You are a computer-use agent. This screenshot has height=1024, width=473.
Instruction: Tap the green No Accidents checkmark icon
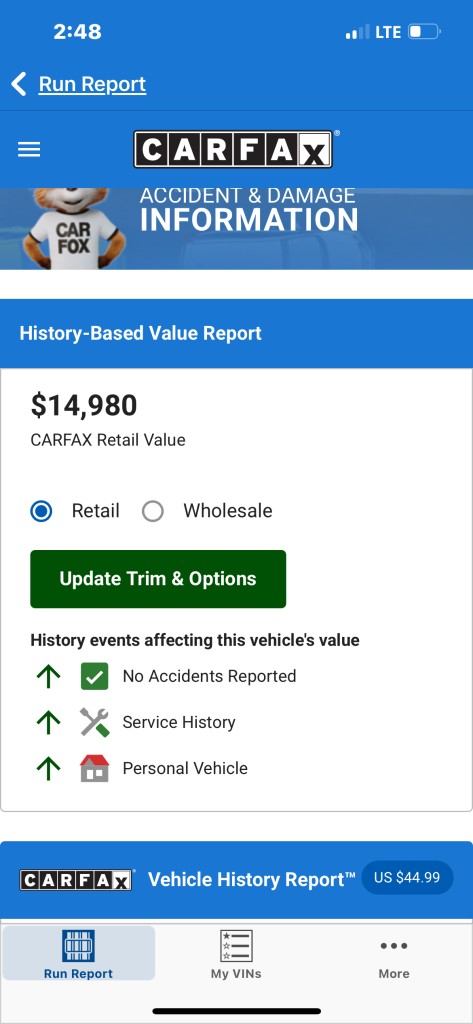pos(95,677)
